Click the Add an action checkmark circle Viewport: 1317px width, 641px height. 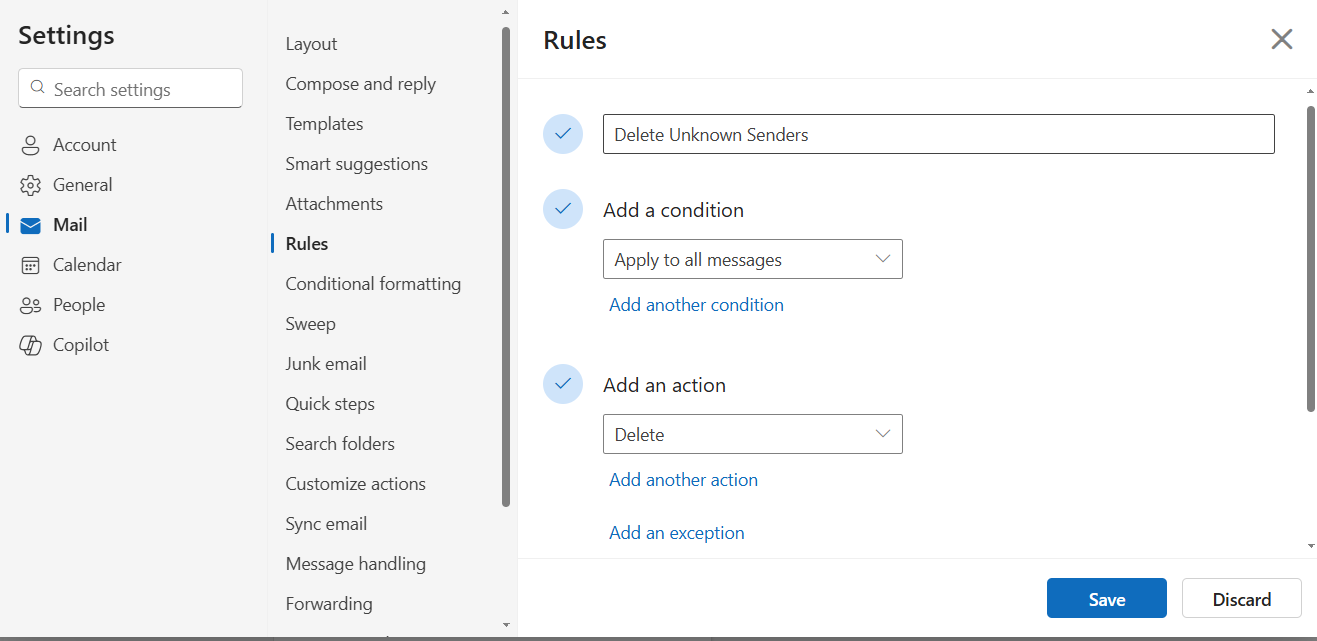click(x=563, y=384)
